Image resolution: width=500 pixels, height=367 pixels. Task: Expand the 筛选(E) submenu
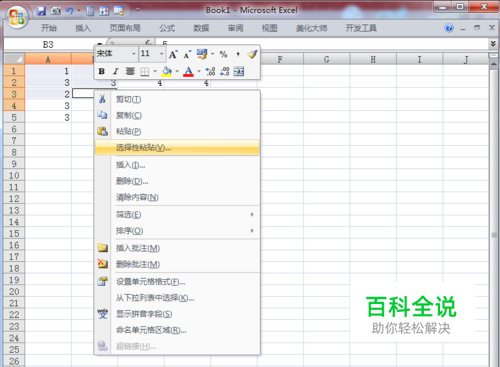click(x=177, y=215)
